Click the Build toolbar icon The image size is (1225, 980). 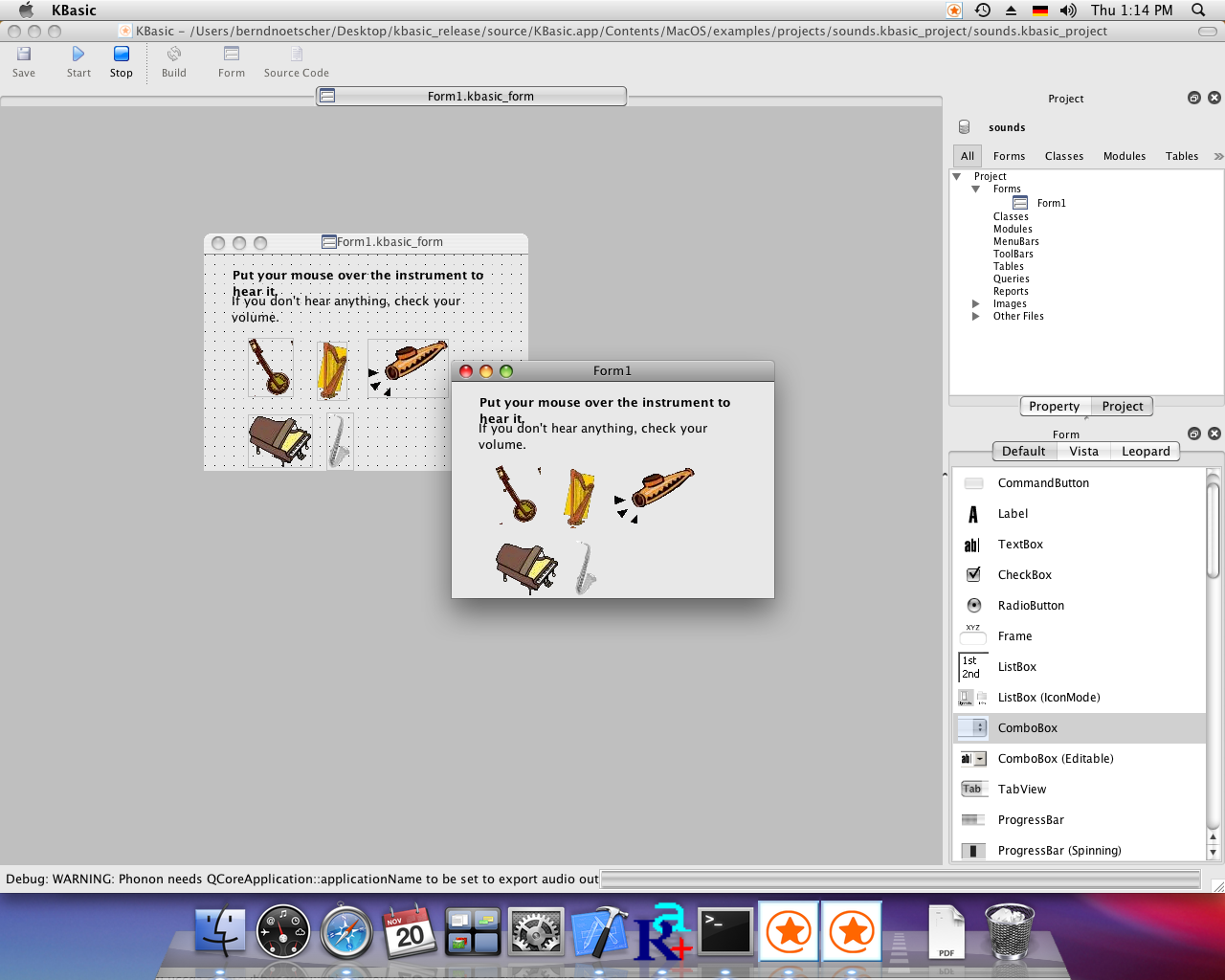point(173,59)
